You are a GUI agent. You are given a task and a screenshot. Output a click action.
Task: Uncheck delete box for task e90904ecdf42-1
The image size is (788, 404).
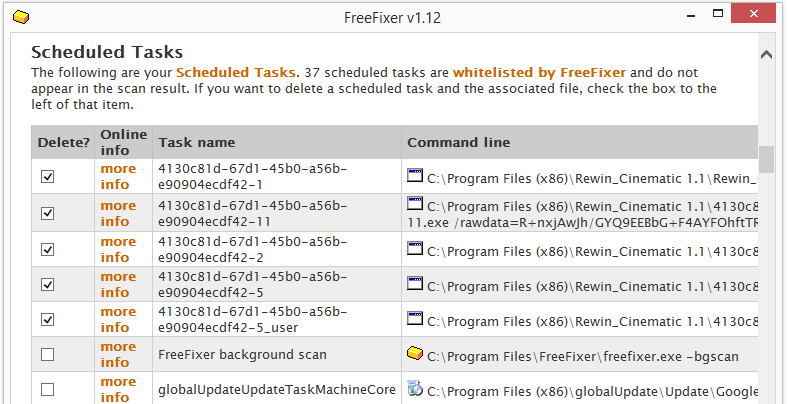[x=47, y=176]
